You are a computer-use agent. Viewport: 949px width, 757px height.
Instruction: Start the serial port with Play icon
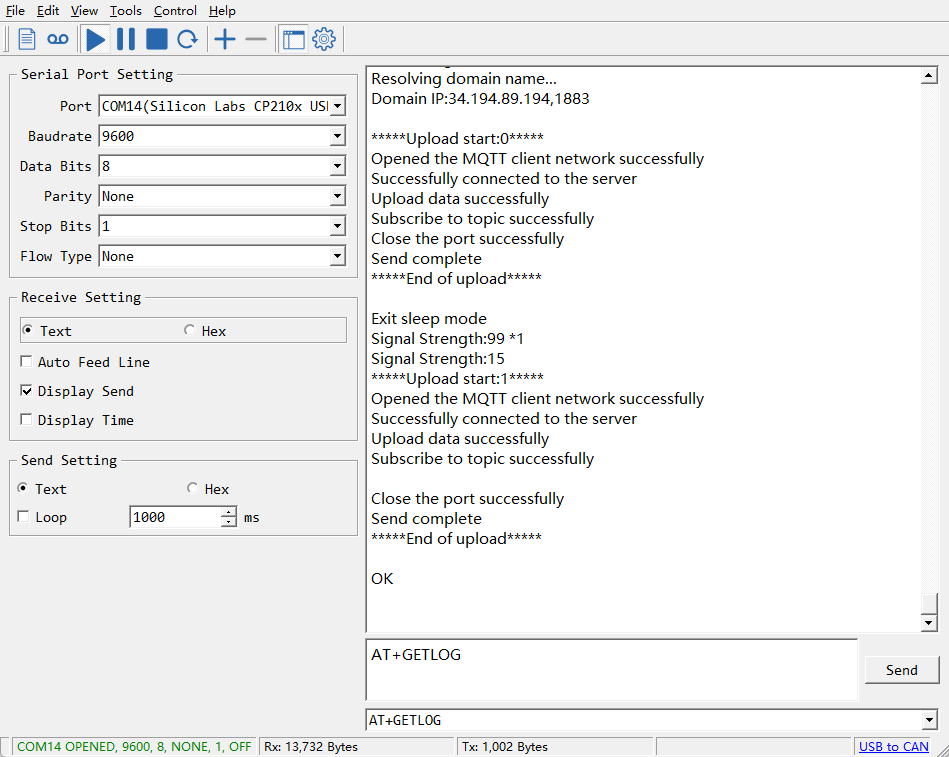point(95,39)
